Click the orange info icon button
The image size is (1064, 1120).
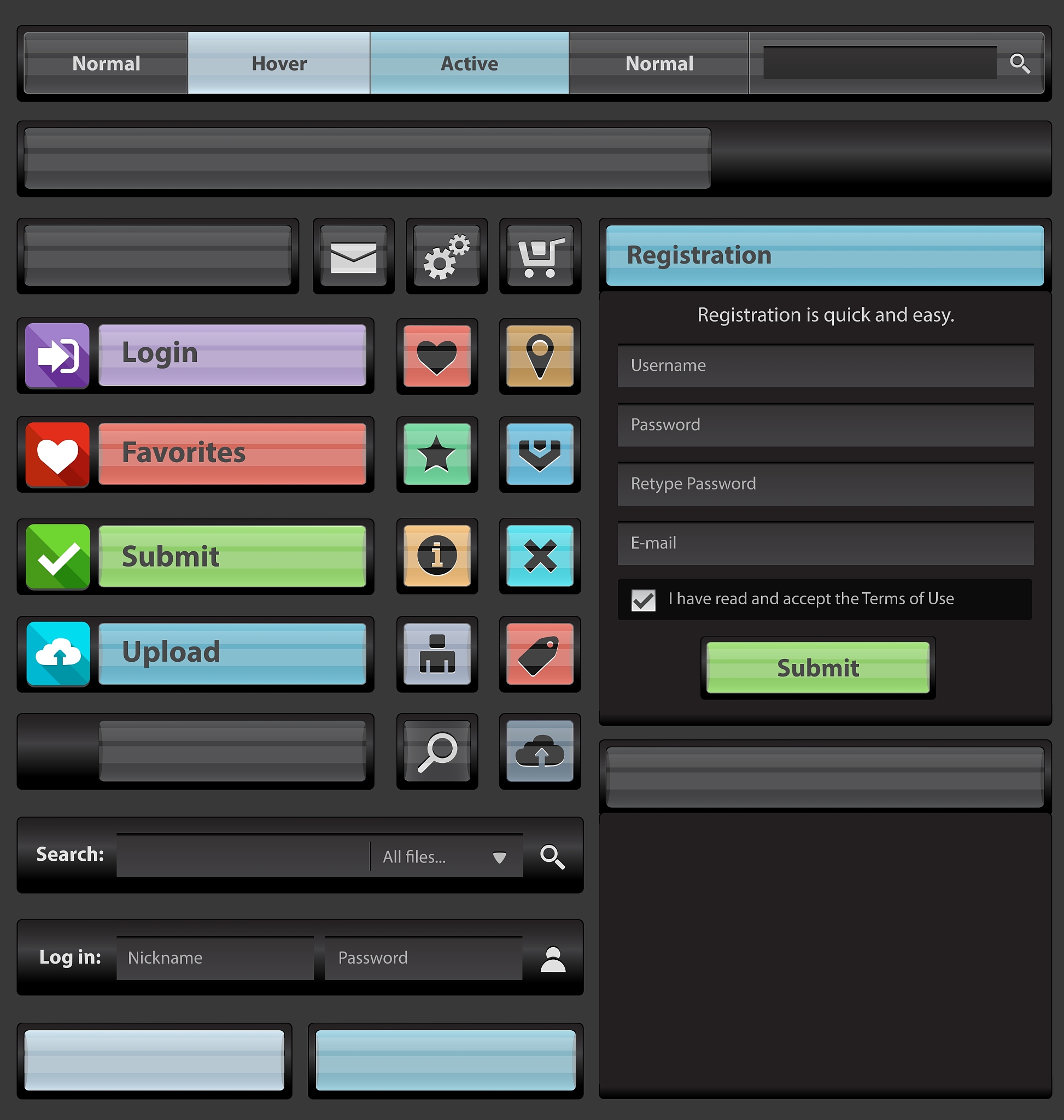[x=437, y=556]
